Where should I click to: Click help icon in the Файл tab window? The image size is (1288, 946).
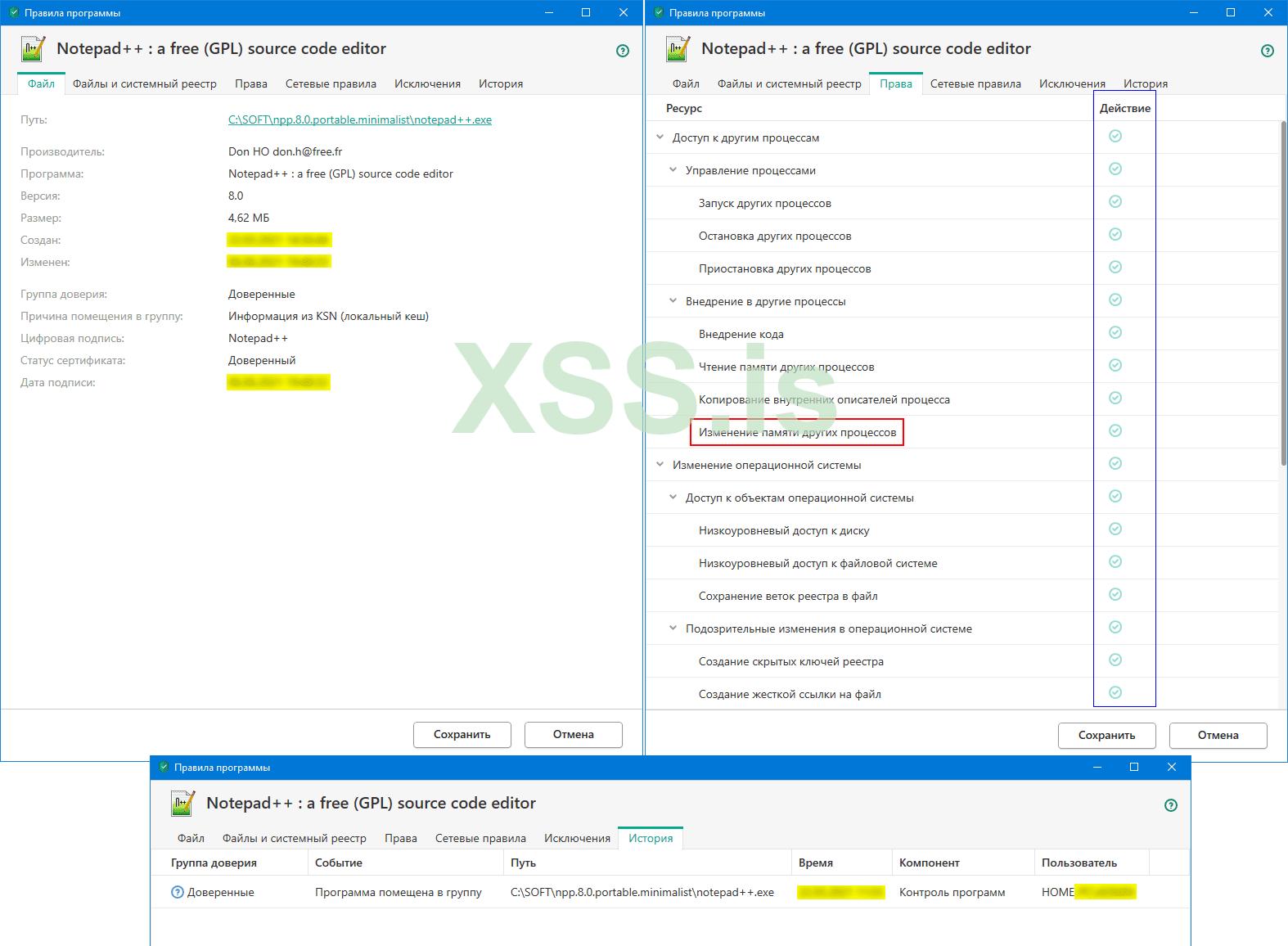[x=623, y=51]
